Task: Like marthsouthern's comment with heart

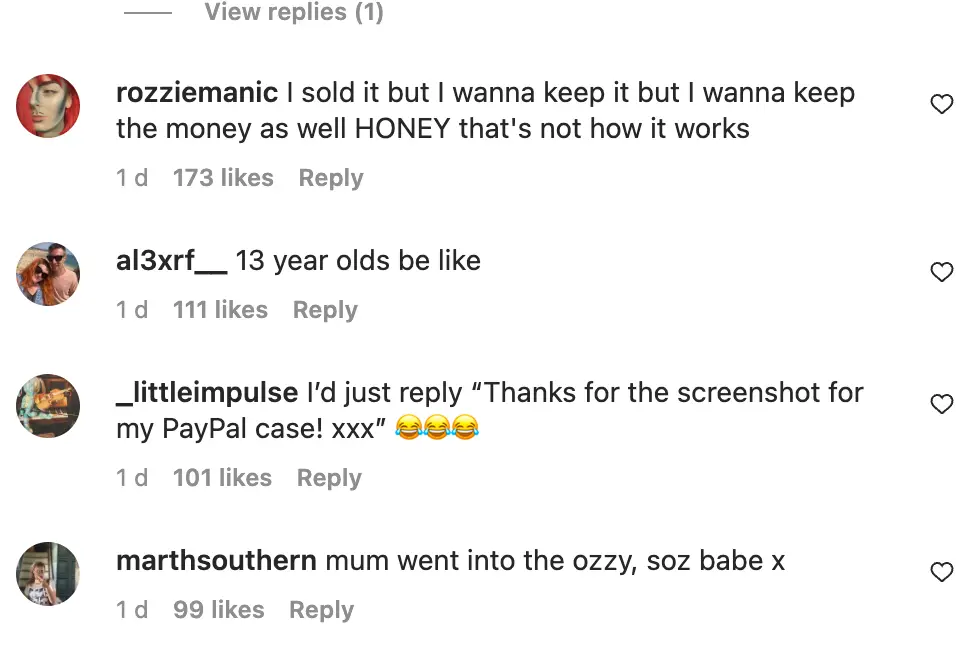Action: 941,571
